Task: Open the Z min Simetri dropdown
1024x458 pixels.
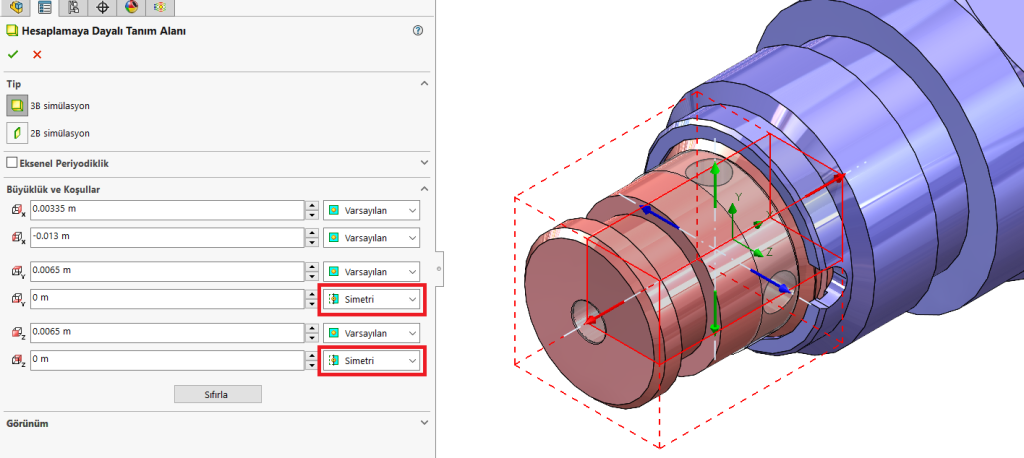Action: tap(371, 360)
